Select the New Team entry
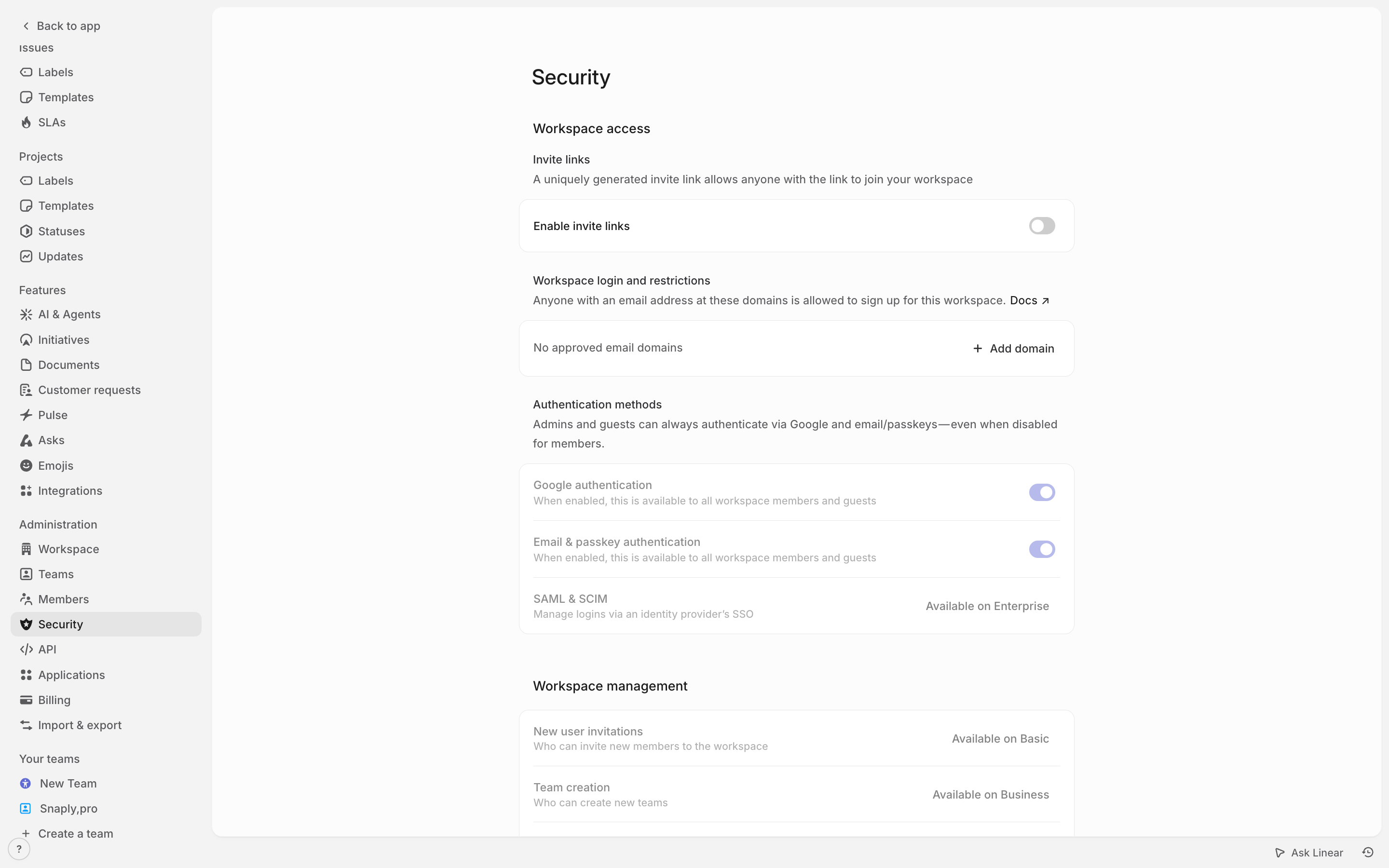This screenshot has width=1389, height=868. coord(106,784)
